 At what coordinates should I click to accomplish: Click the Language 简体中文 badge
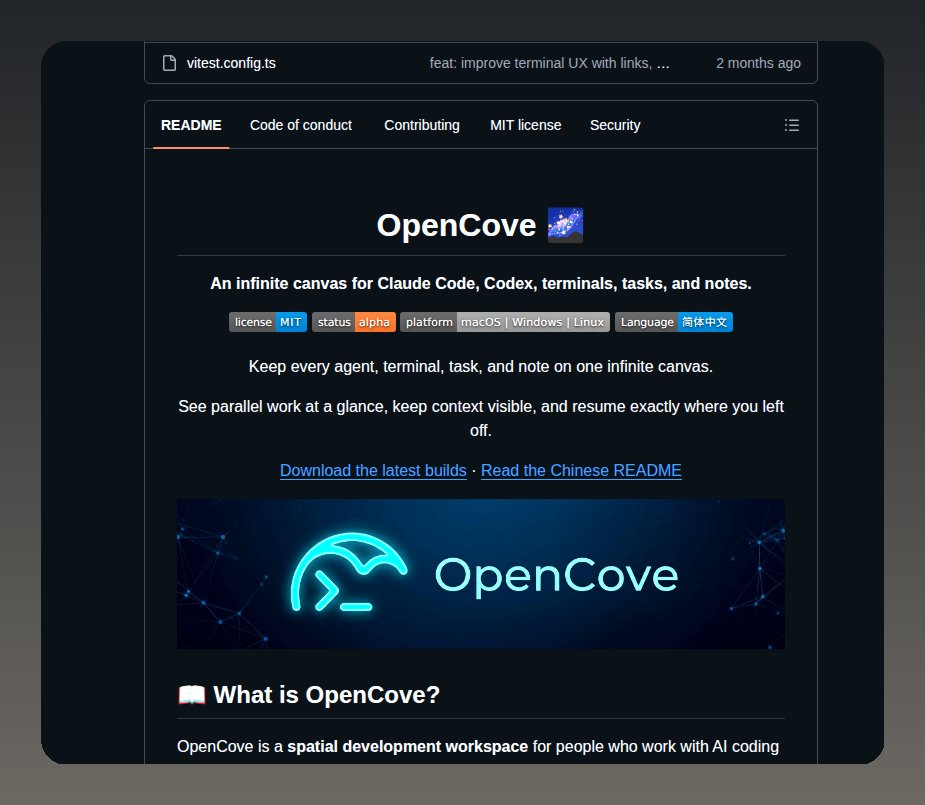pyautogui.click(x=674, y=322)
